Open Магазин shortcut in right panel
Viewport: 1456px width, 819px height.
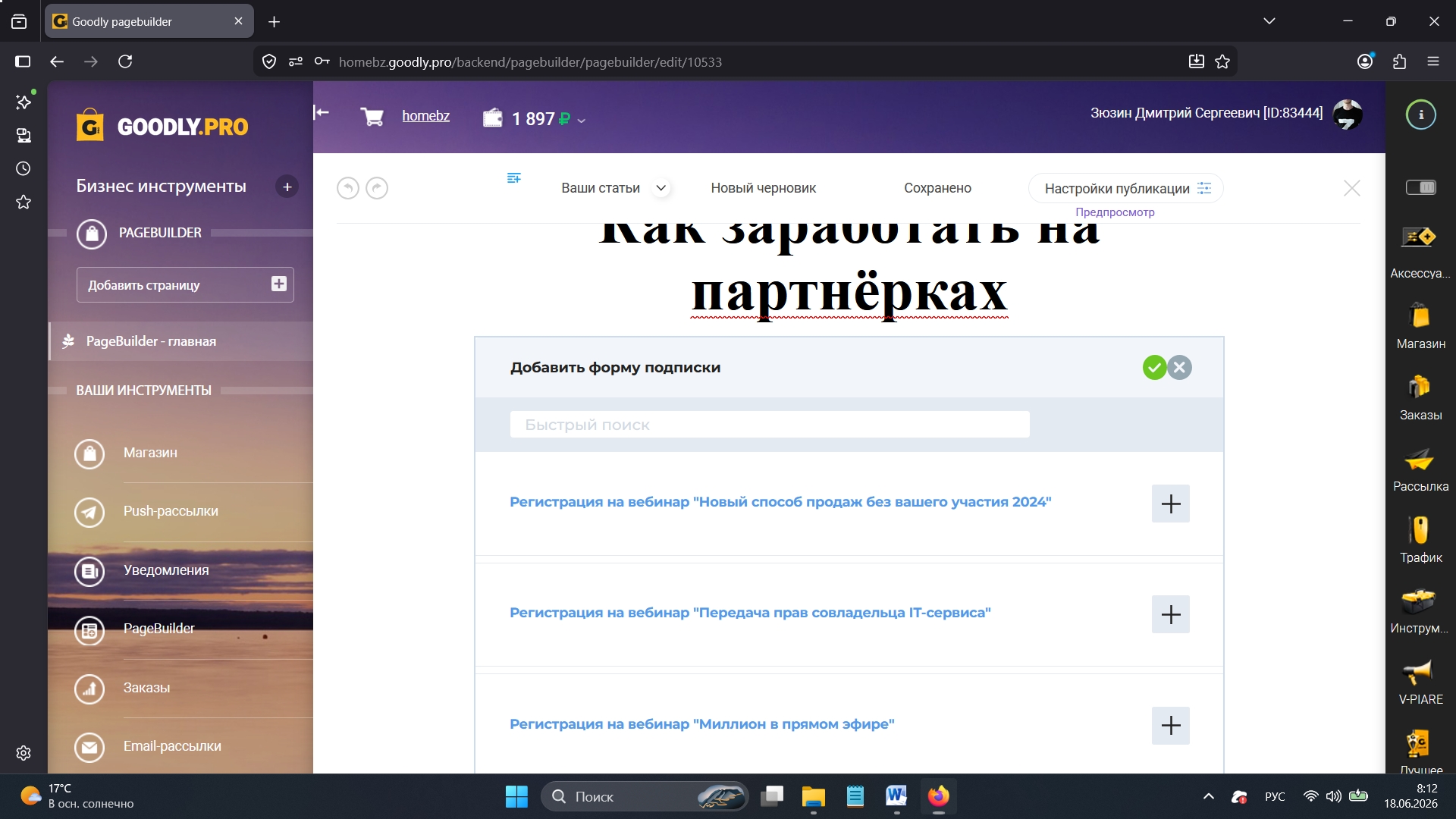click(x=1420, y=325)
